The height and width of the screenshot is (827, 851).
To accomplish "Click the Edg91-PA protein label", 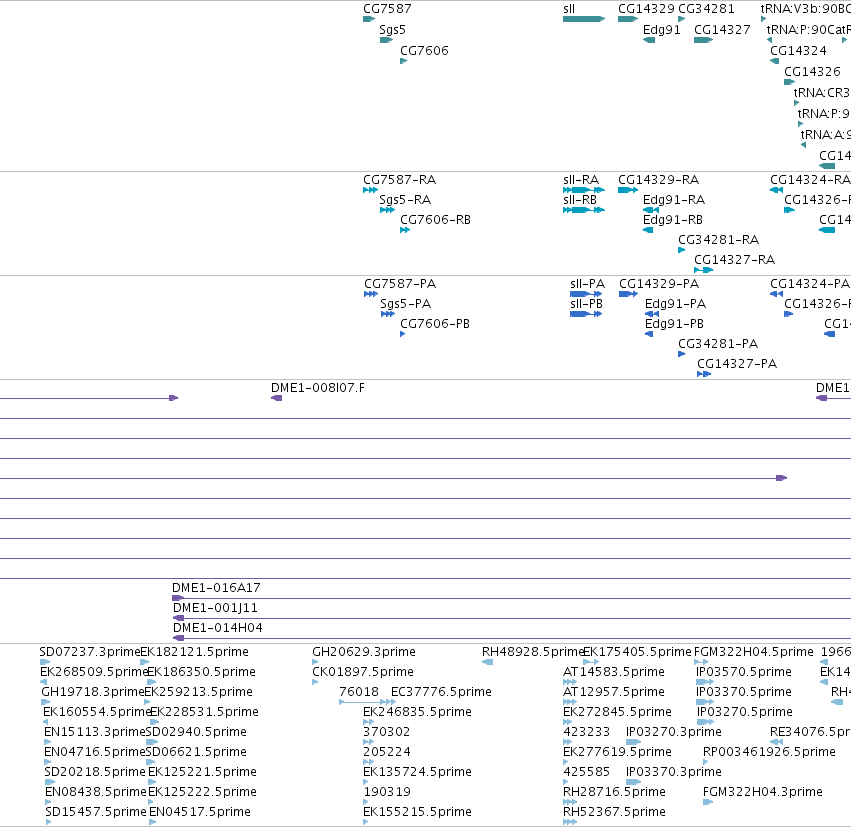I will click(x=675, y=304).
